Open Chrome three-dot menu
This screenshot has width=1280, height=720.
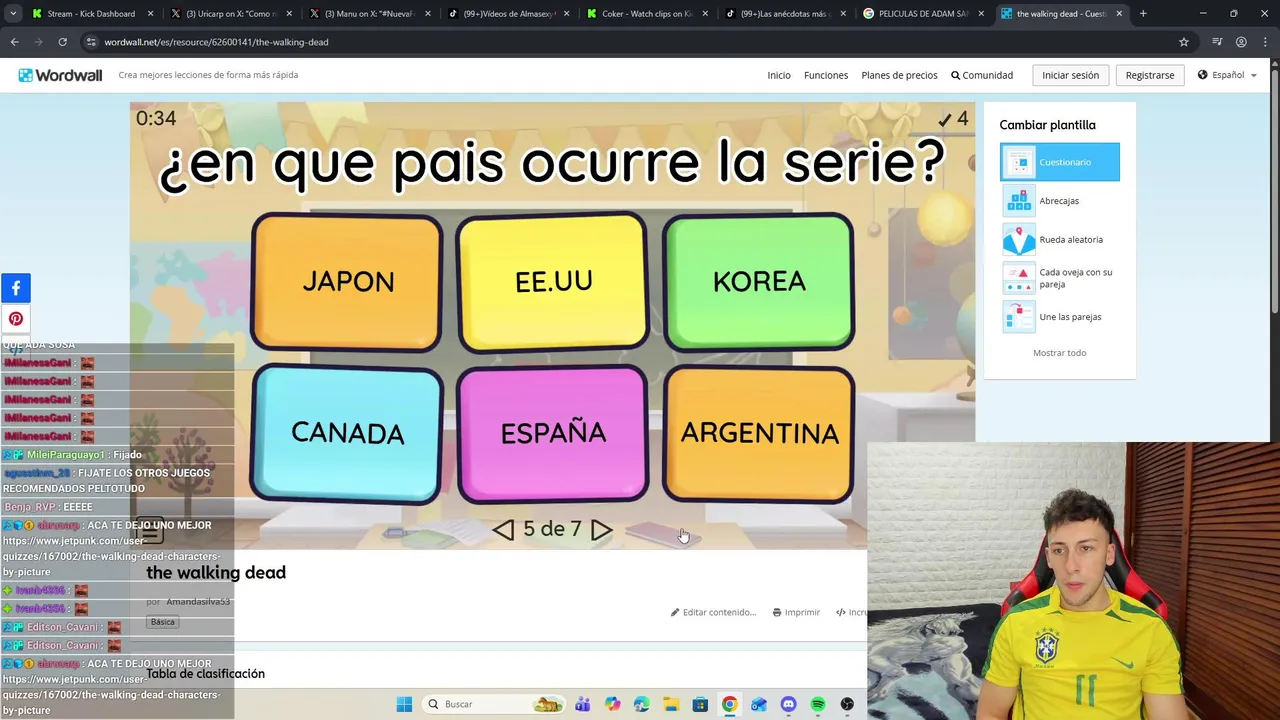coord(1266,42)
